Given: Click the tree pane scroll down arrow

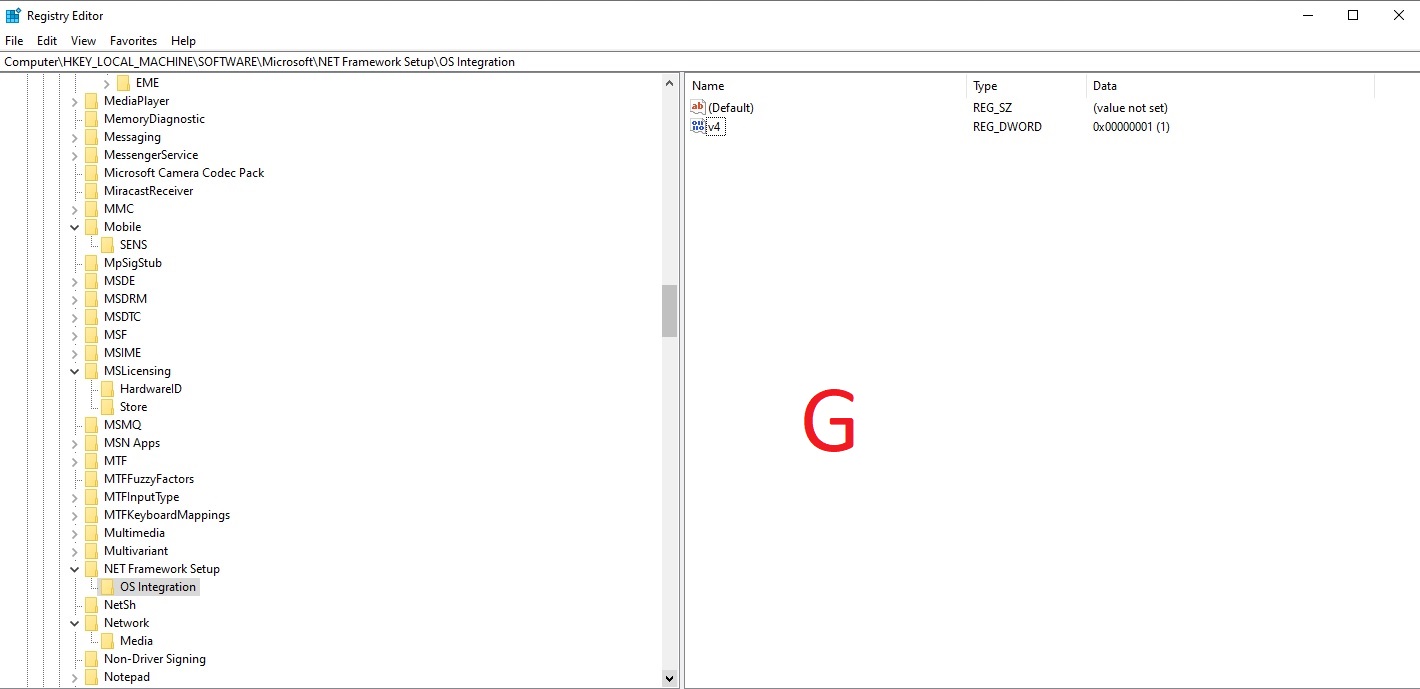Looking at the screenshot, I should (x=670, y=678).
